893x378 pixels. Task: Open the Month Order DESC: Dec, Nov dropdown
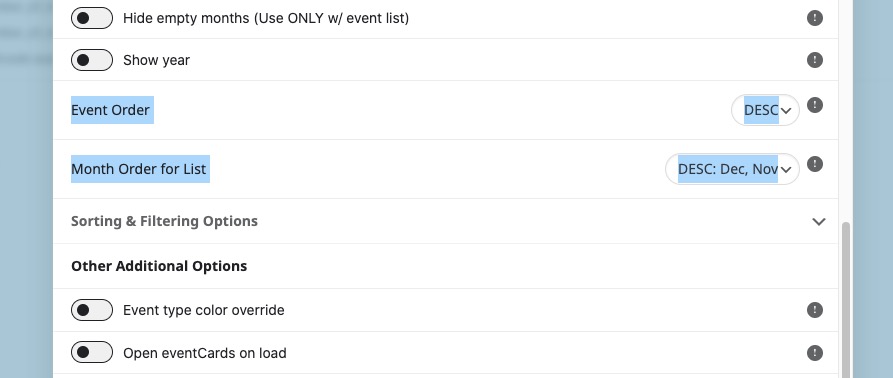point(732,169)
